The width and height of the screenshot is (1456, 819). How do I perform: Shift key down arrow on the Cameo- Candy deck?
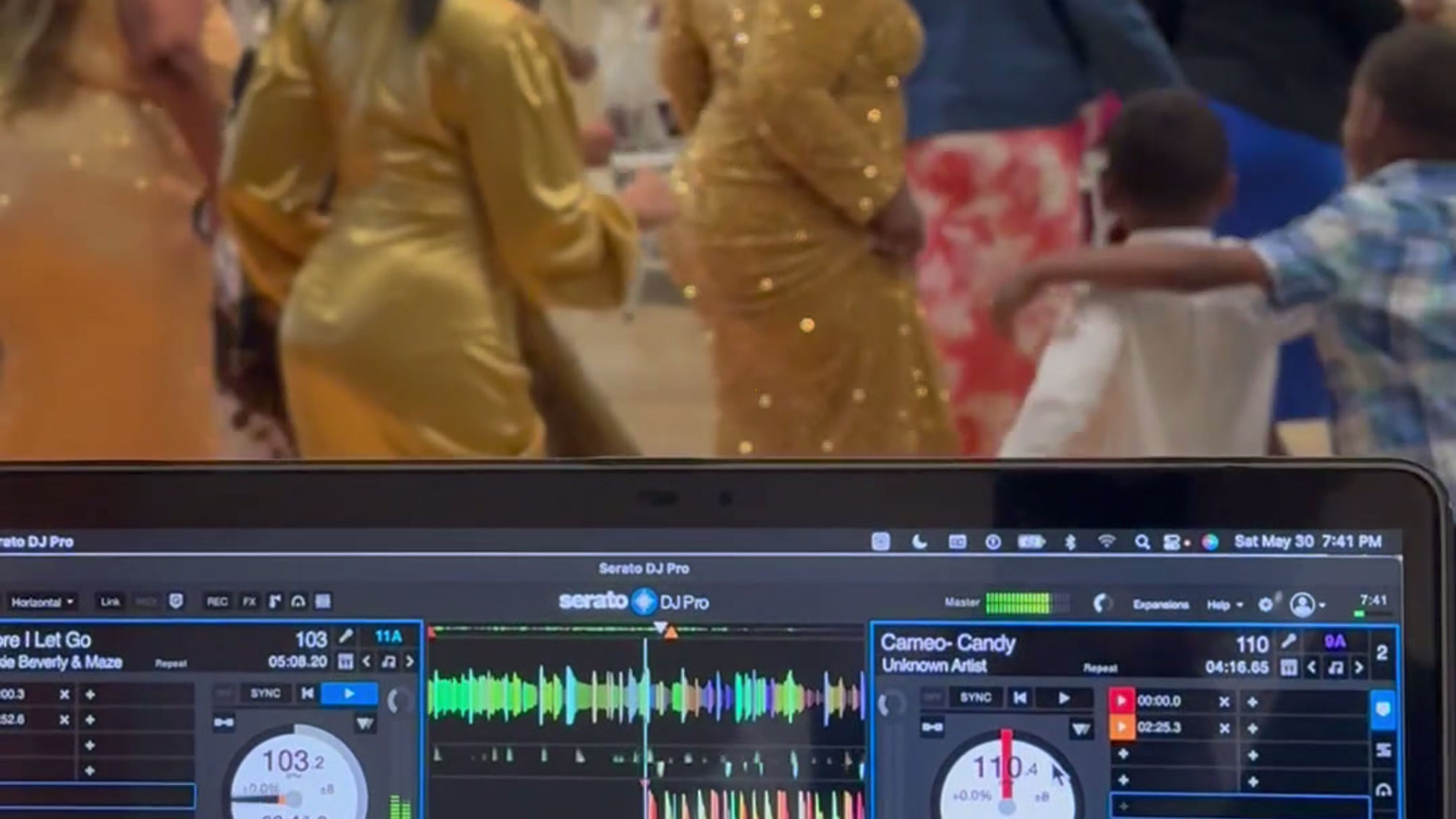1312,668
